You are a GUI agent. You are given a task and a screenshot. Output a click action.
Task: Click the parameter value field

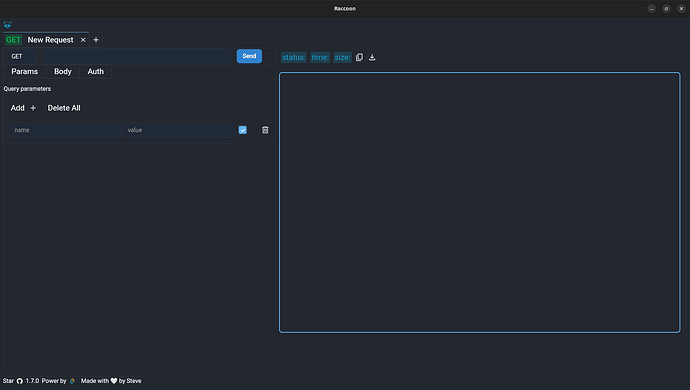178,130
